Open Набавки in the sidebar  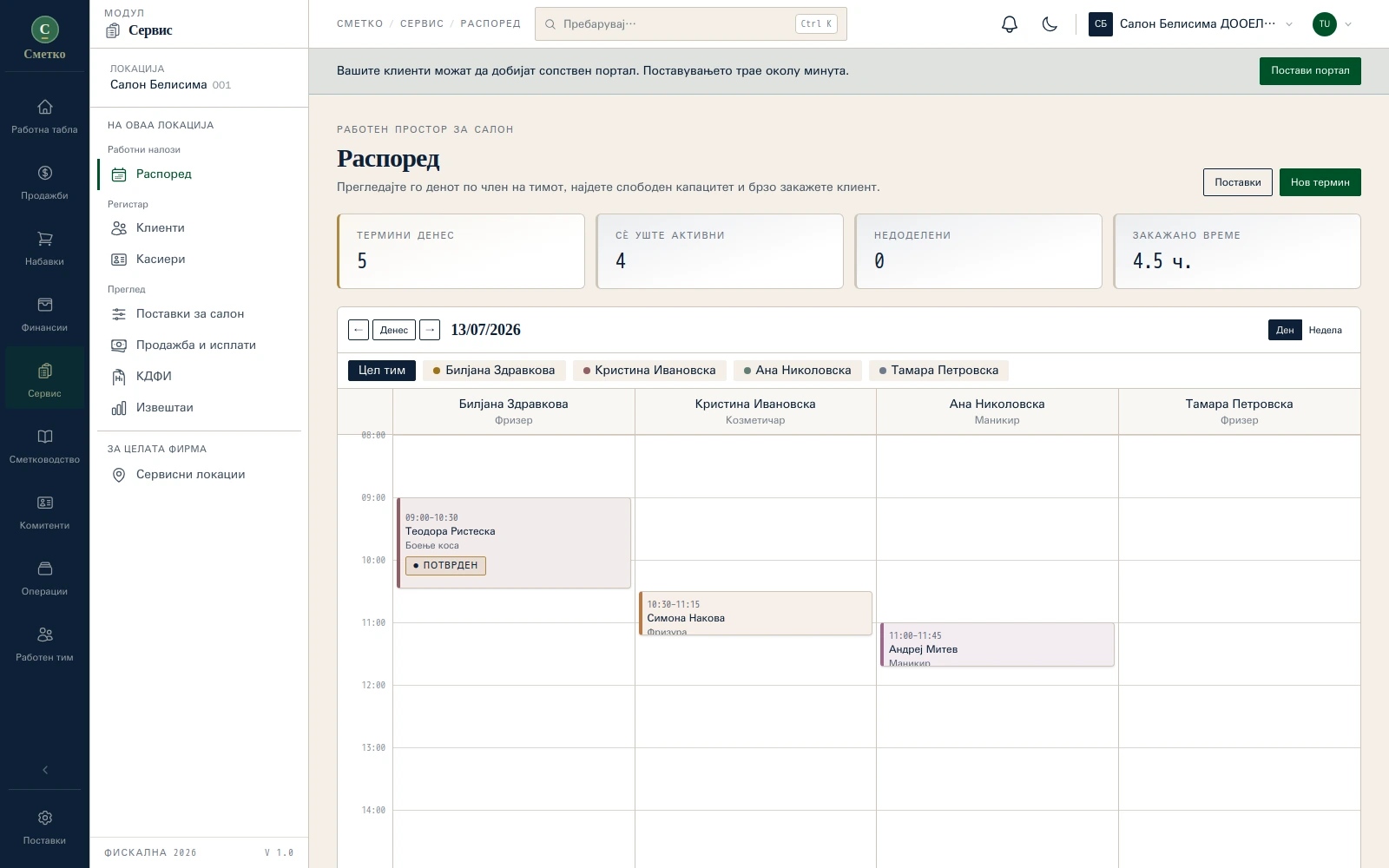[44, 248]
